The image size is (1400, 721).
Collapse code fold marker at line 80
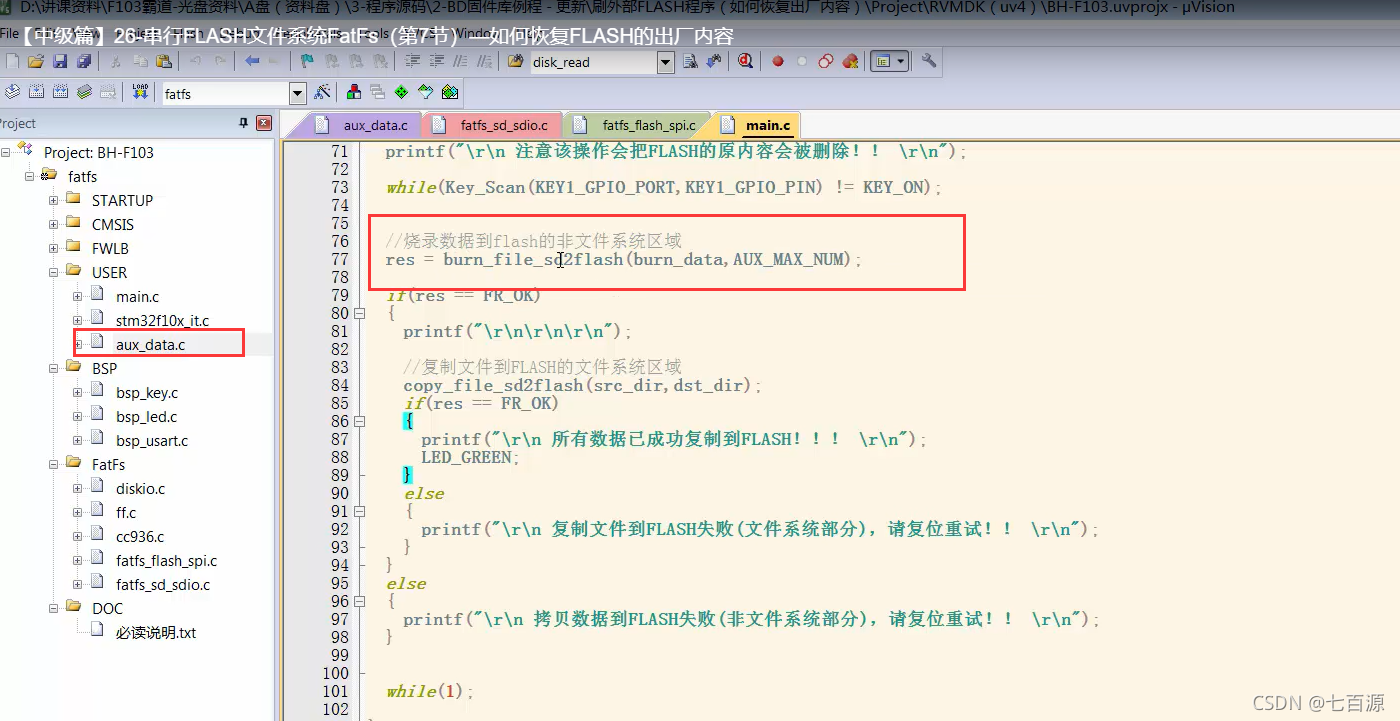[x=362, y=313]
